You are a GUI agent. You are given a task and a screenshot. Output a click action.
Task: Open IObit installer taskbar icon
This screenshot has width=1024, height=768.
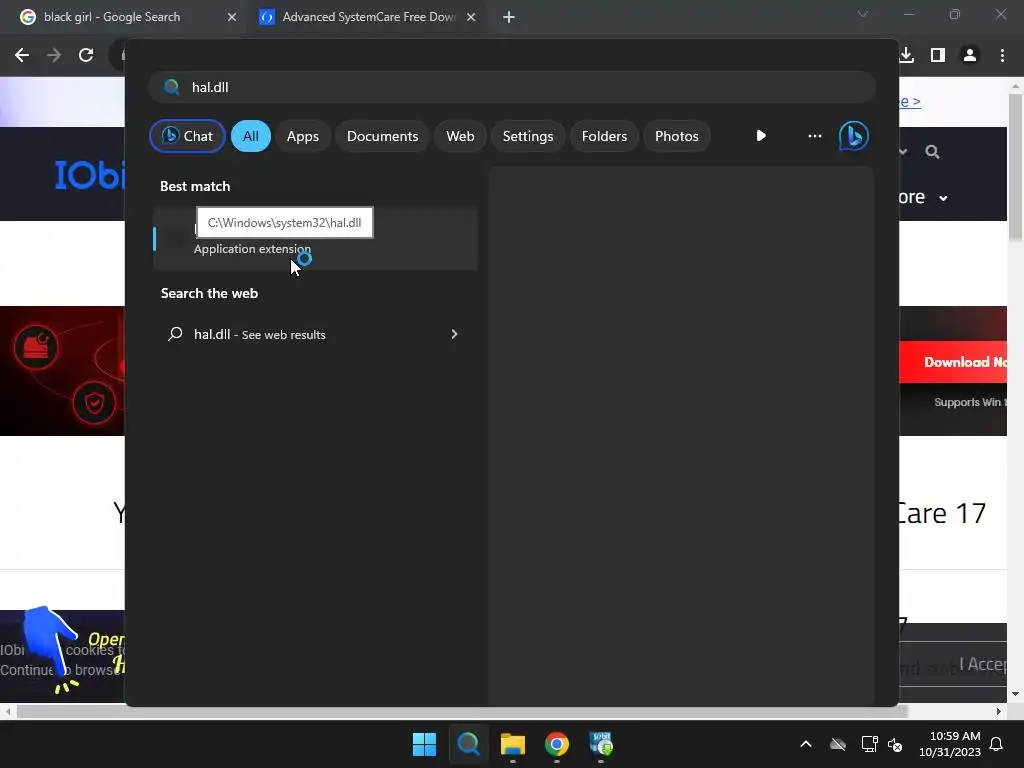coord(601,744)
